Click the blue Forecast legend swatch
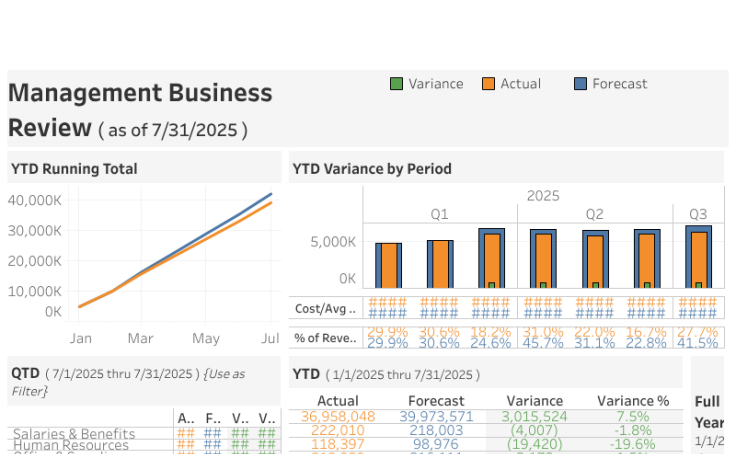Image resolution: width=736 pixels, height=454 pixels. pos(580,84)
